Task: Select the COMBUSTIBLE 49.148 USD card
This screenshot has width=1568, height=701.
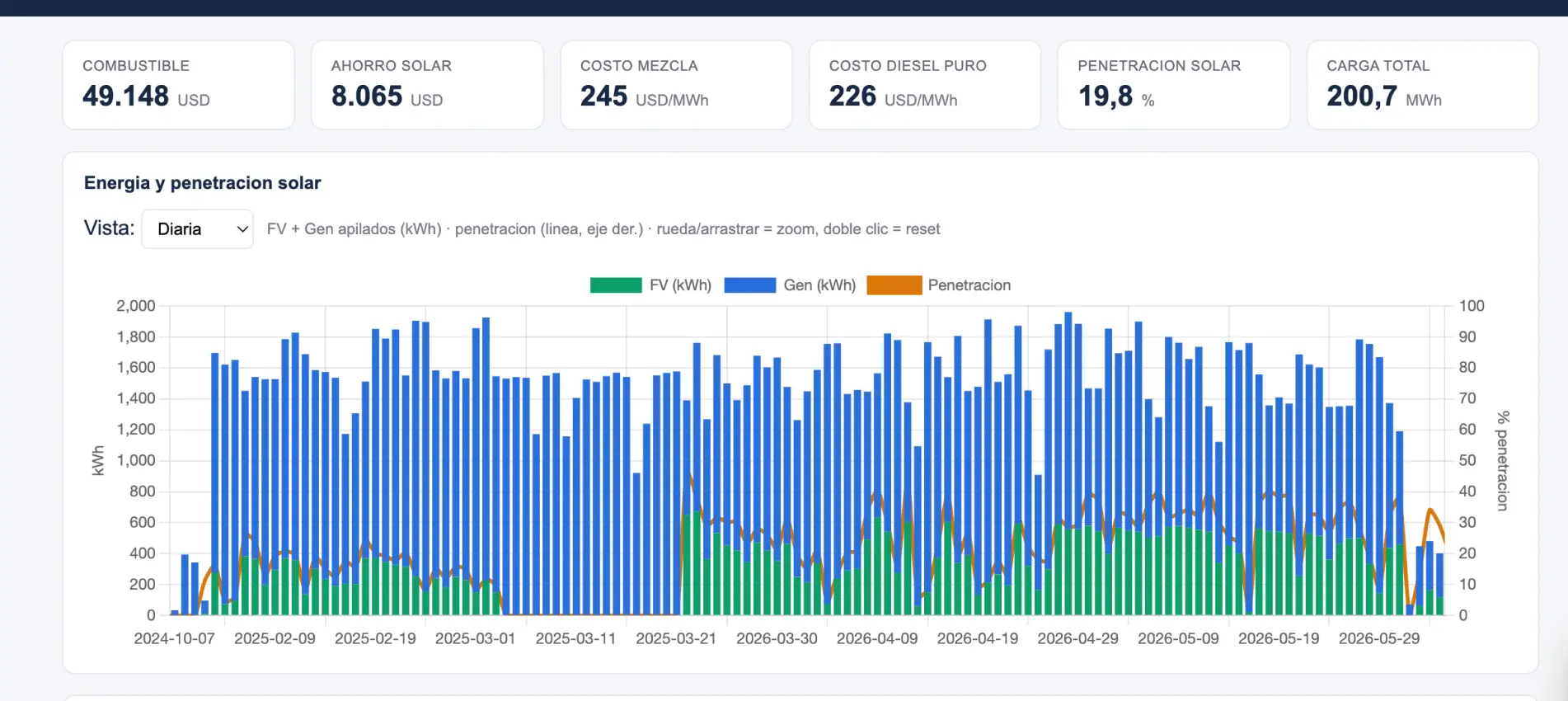Action: tap(179, 85)
